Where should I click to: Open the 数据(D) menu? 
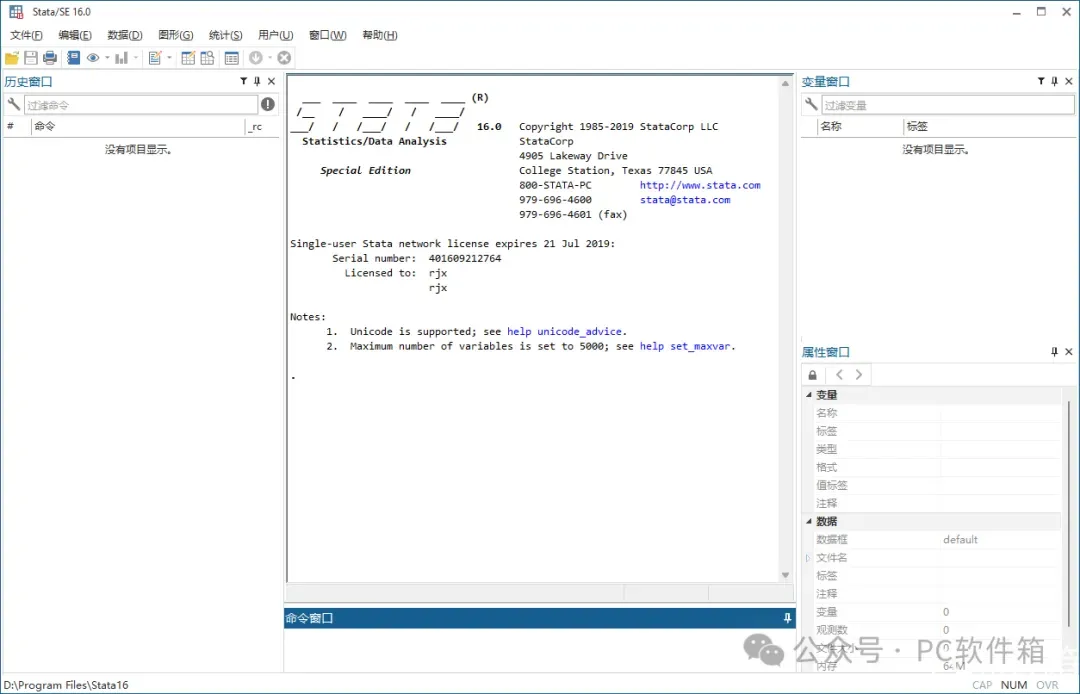coord(125,35)
